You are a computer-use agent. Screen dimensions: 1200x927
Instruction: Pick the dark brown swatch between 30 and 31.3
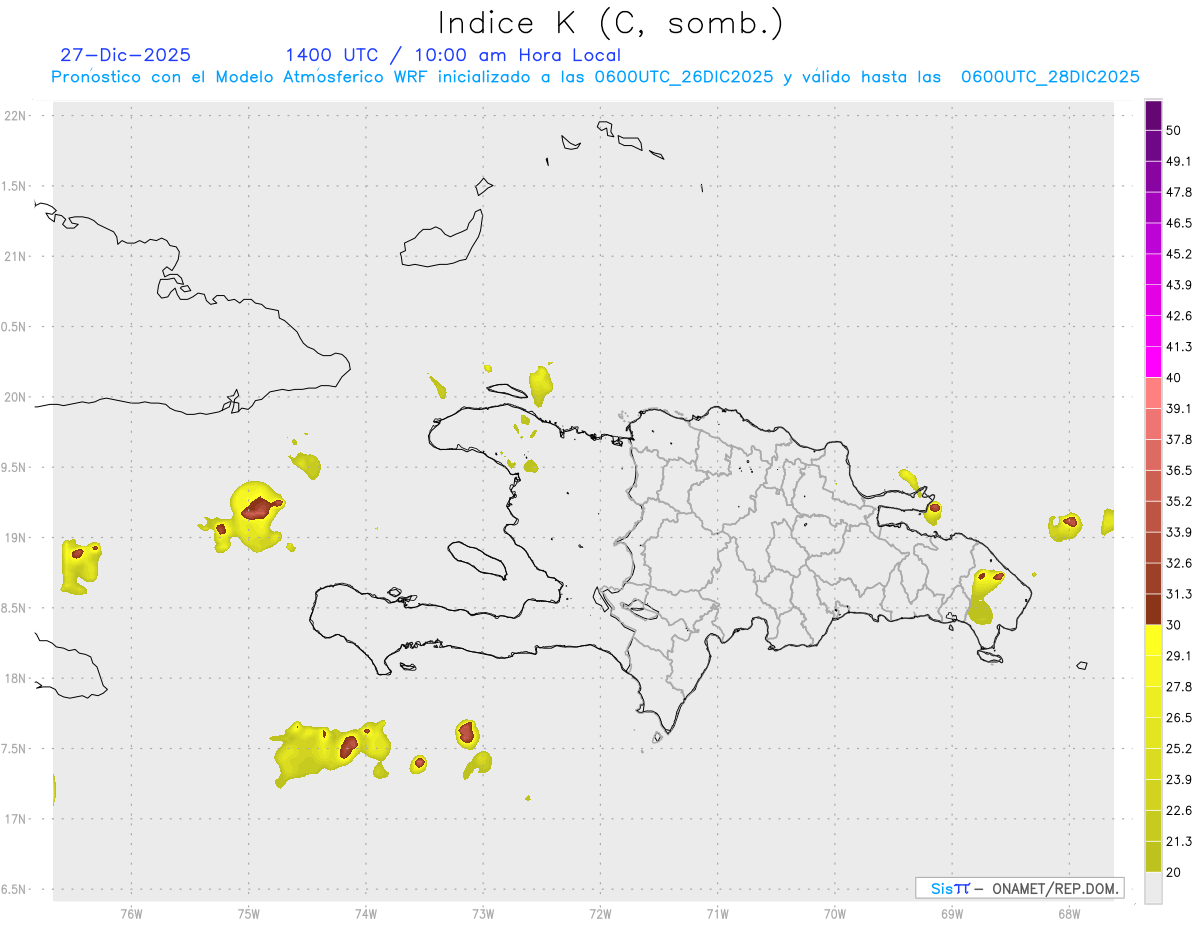[1153, 609]
